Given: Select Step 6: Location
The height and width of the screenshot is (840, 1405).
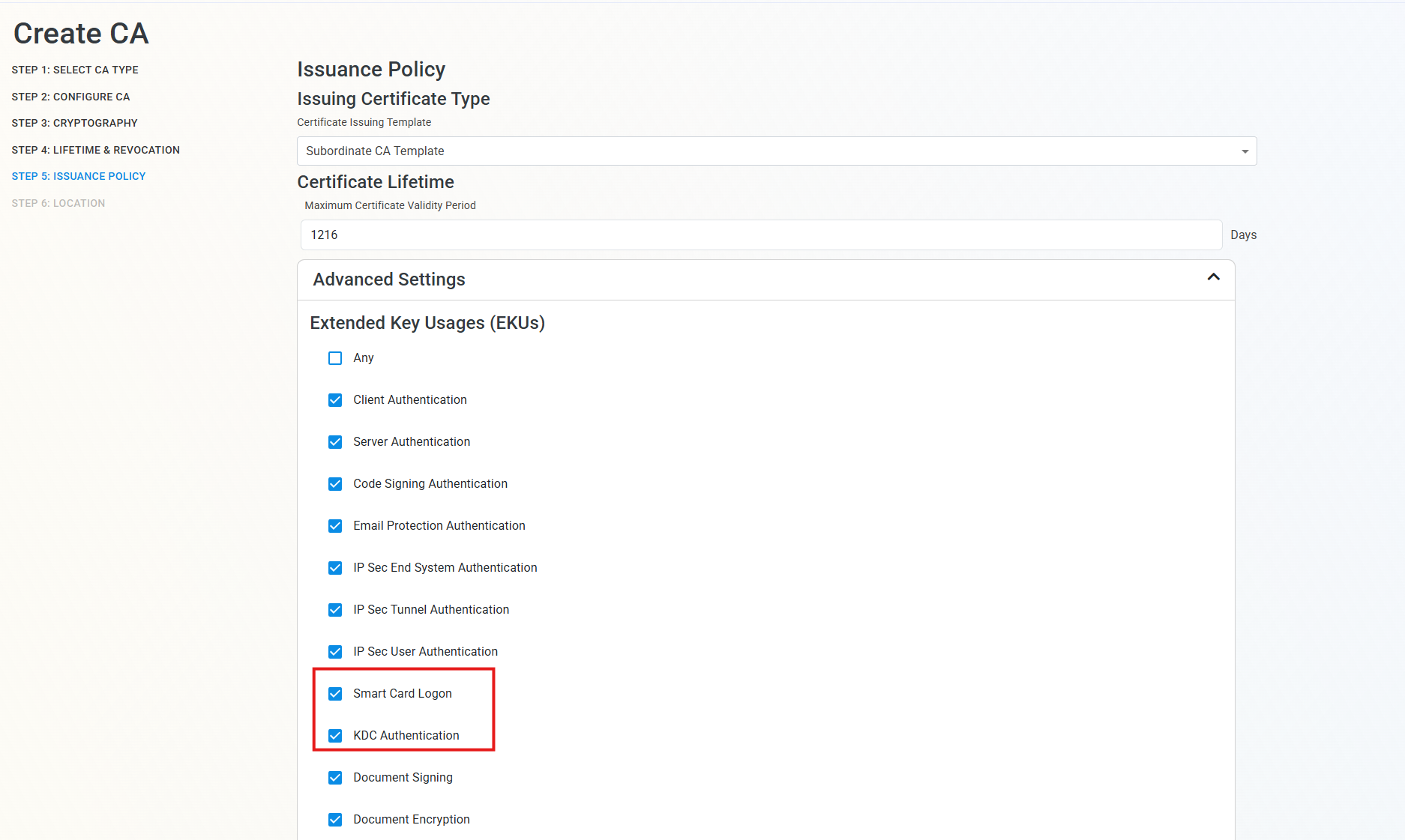Looking at the screenshot, I should [58, 202].
